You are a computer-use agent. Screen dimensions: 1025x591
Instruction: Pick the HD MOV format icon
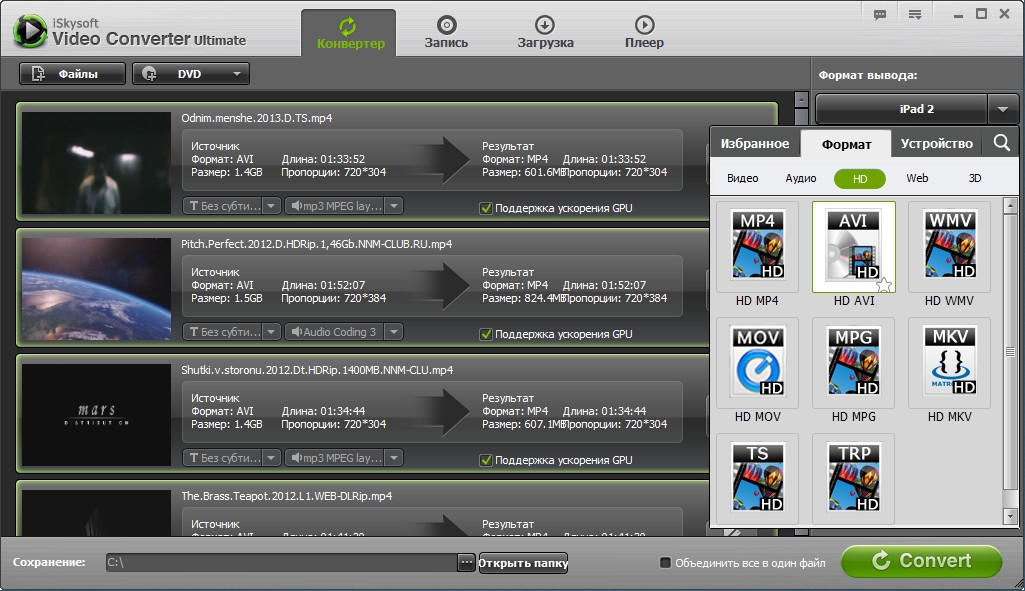coord(757,360)
